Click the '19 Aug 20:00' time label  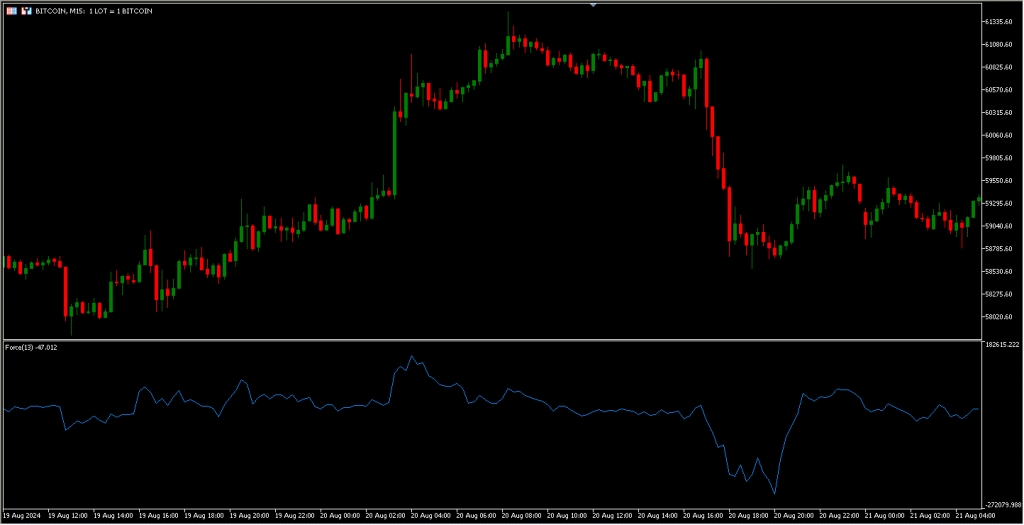pyautogui.click(x=249, y=515)
